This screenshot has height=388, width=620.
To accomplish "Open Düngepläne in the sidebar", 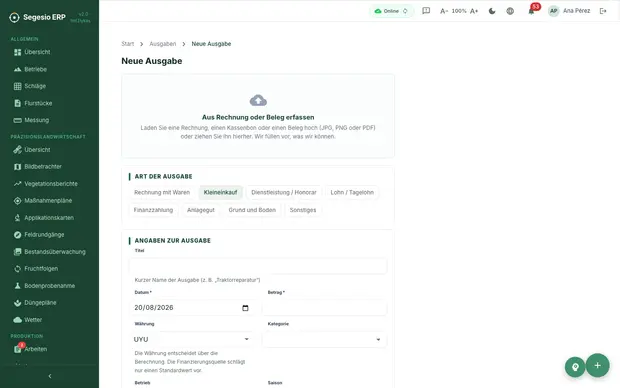I will tap(35, 303).
